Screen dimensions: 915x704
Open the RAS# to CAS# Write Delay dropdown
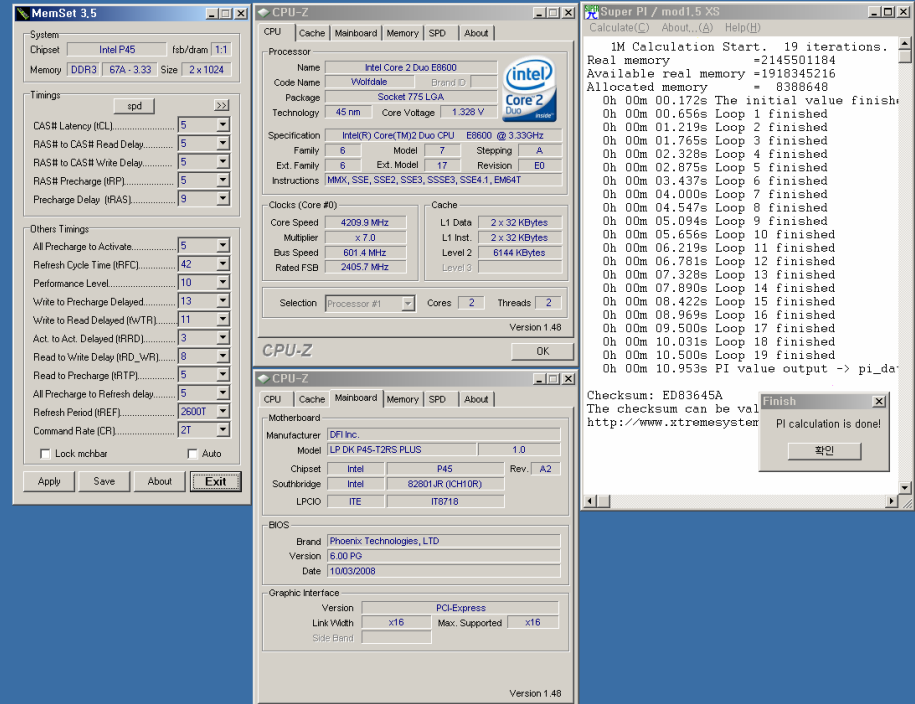tap(223, 162)
